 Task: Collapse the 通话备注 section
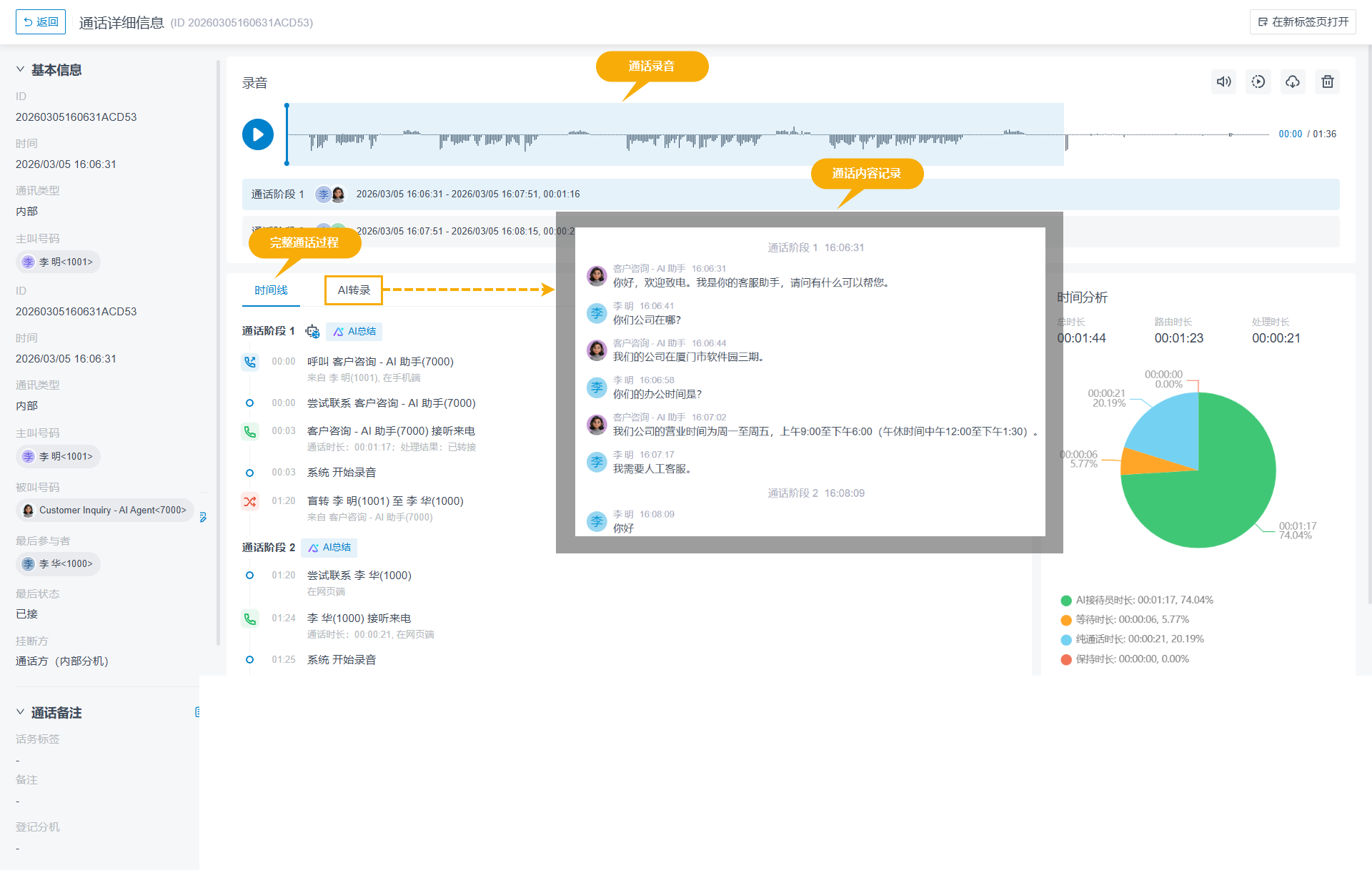click(x=21, y=713)
